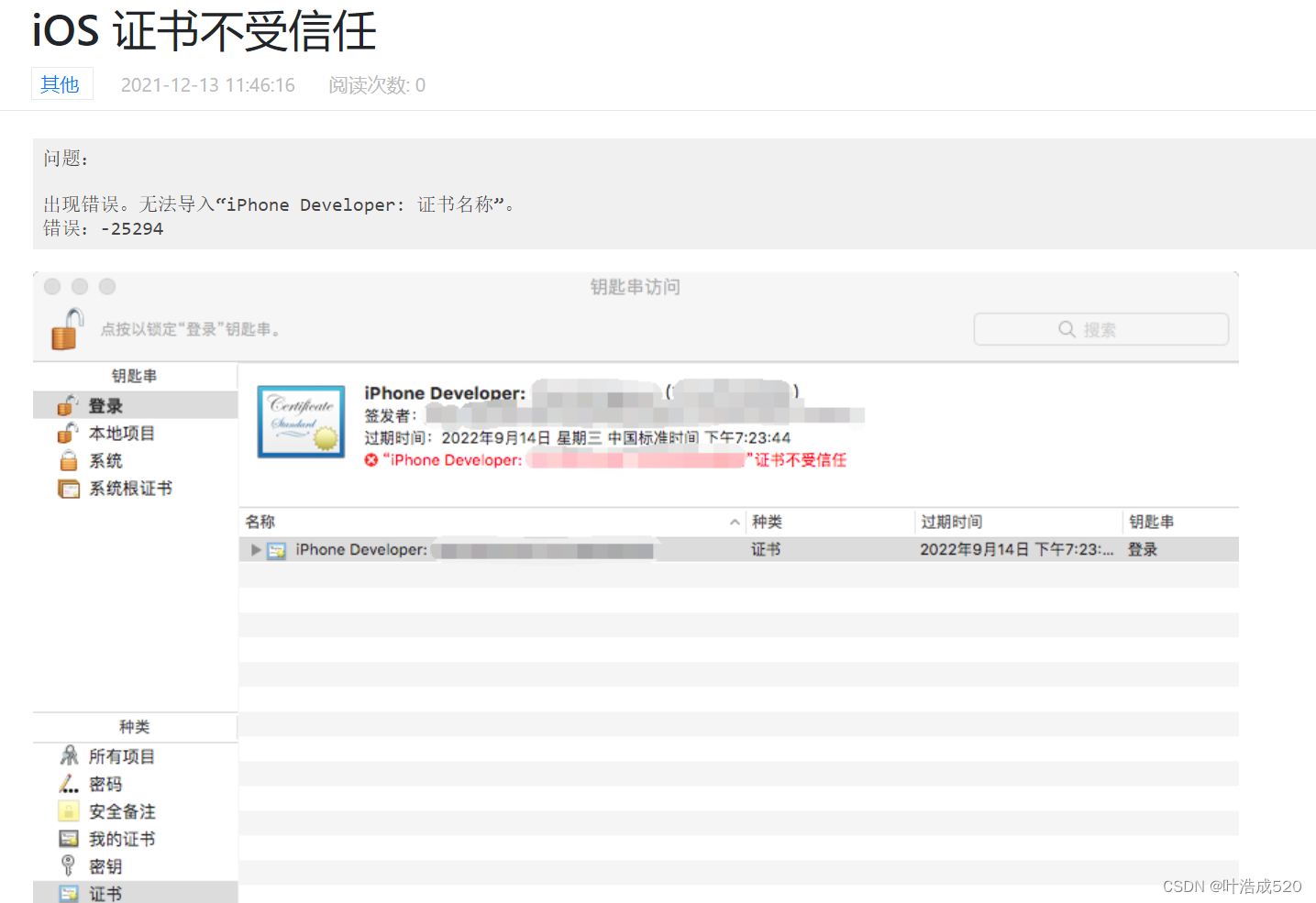This screenshot has height=903, width=1316.
Task: Click the certificate preview thumbnail
Action: (x=302, y=422)
